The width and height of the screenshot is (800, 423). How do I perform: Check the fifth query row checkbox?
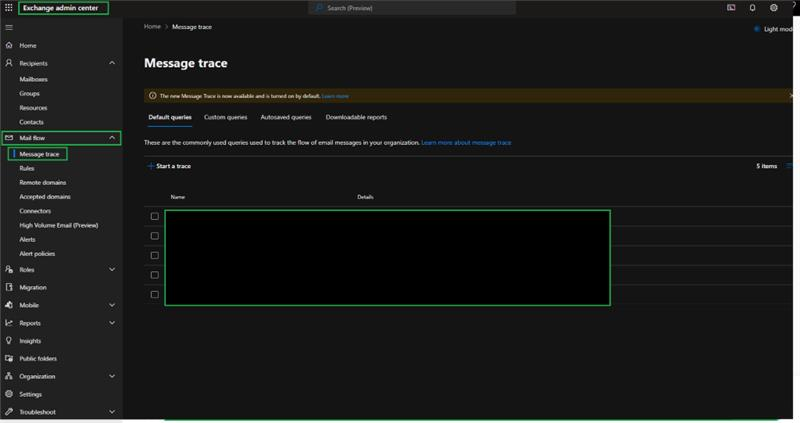coord(155,294)
